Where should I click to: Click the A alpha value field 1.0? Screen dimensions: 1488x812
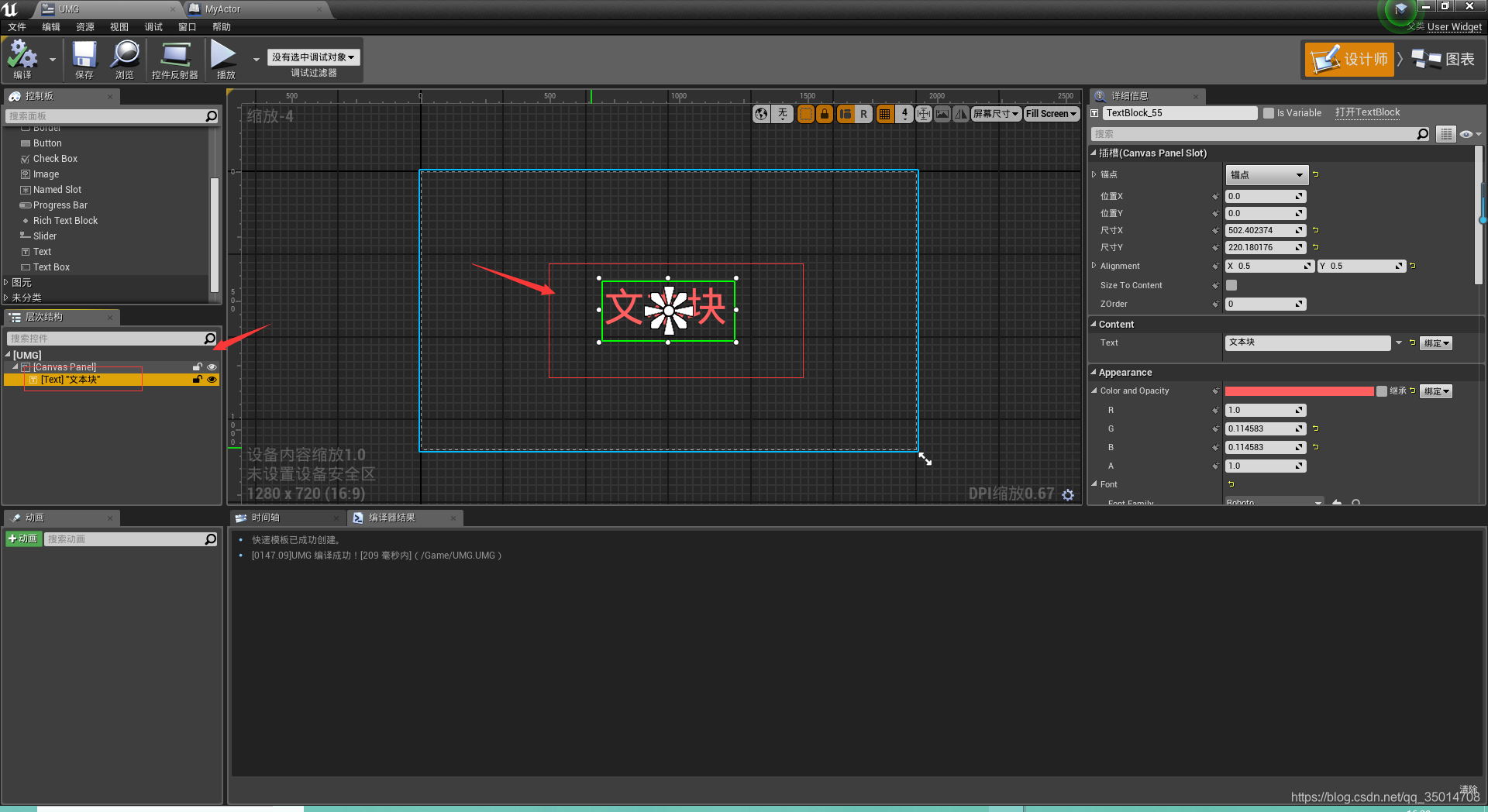(1266, 466)
